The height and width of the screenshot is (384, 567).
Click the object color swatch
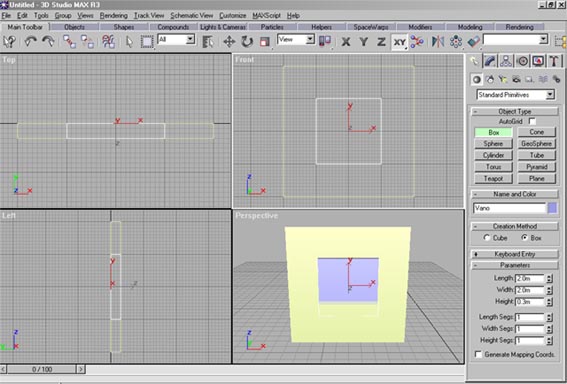[x=552, y=208]
